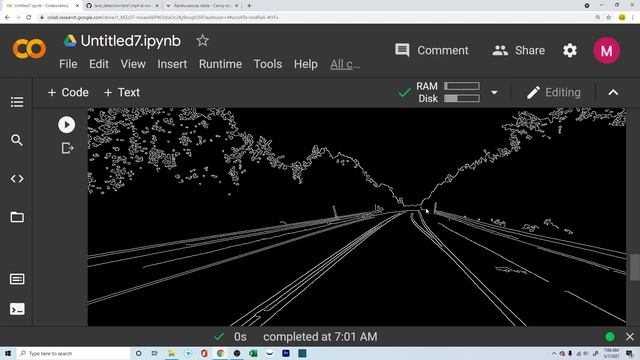Click the 'All c...' changes saved link
Viewport: 640px width, 360px height.
click(x=345, y=64)
